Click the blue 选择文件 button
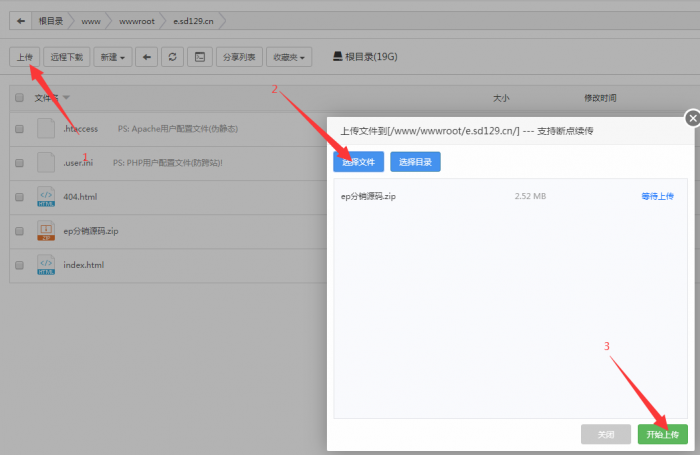Viewport: 700px width, 455px height. [x=358, y=161]
